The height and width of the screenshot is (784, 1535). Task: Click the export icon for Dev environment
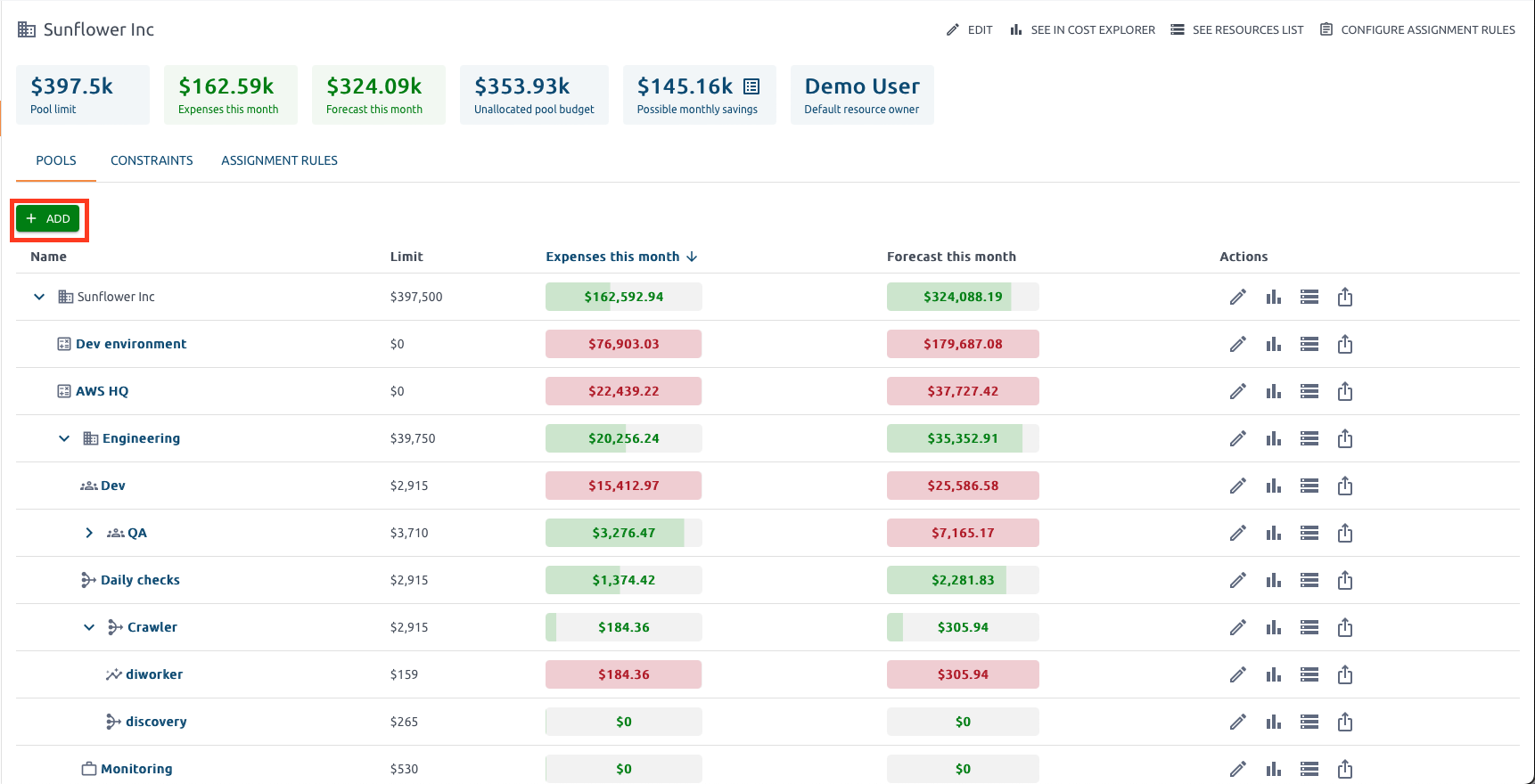click(x=1345, y=344)
